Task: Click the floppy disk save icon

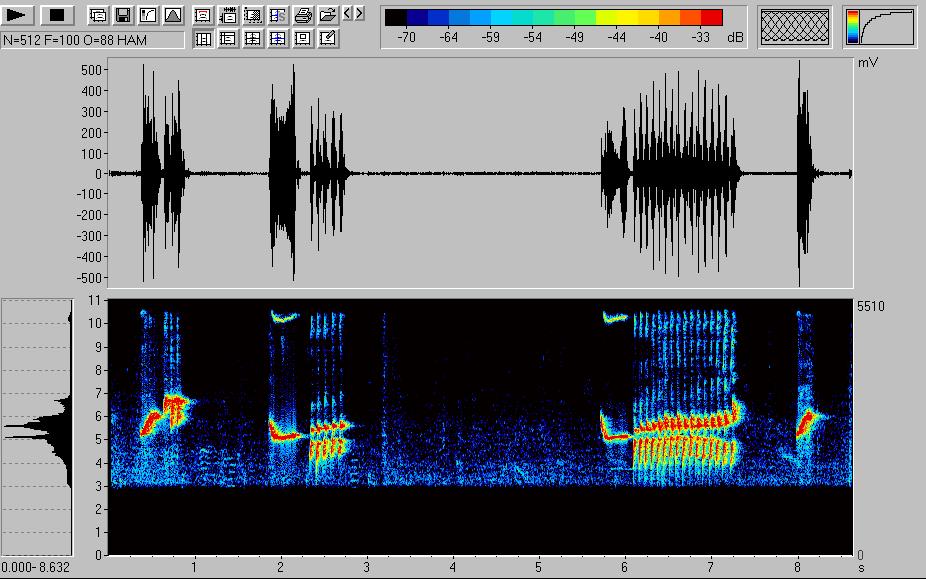Action: (122, 15)
